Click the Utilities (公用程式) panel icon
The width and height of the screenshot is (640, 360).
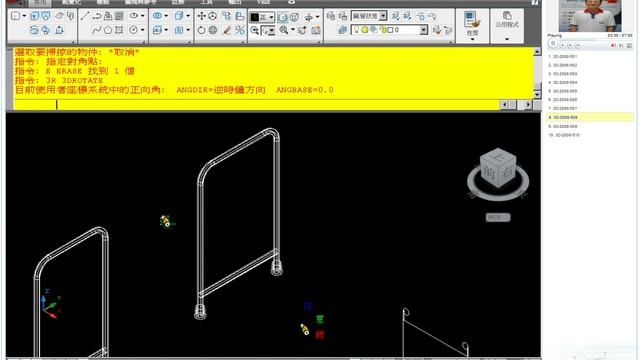pyautogui.click(x=507, y=16)
